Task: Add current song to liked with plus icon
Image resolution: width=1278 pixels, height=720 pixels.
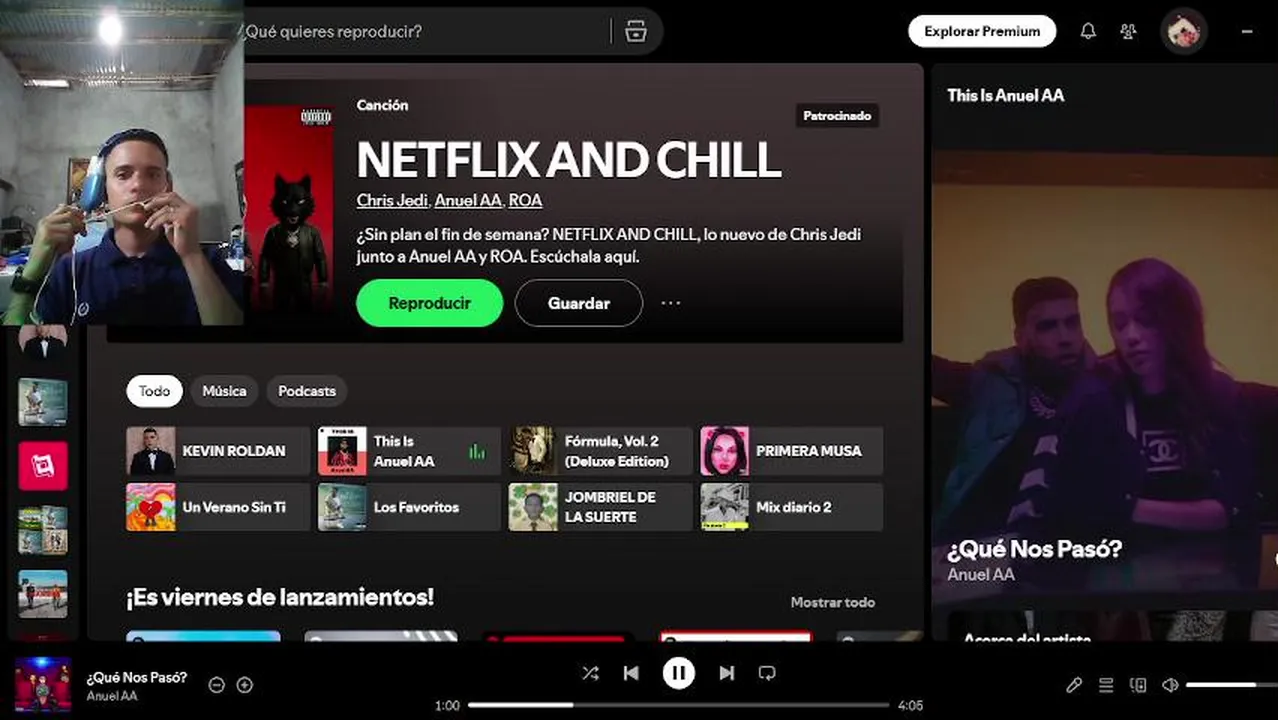Action: click(244, 685)
